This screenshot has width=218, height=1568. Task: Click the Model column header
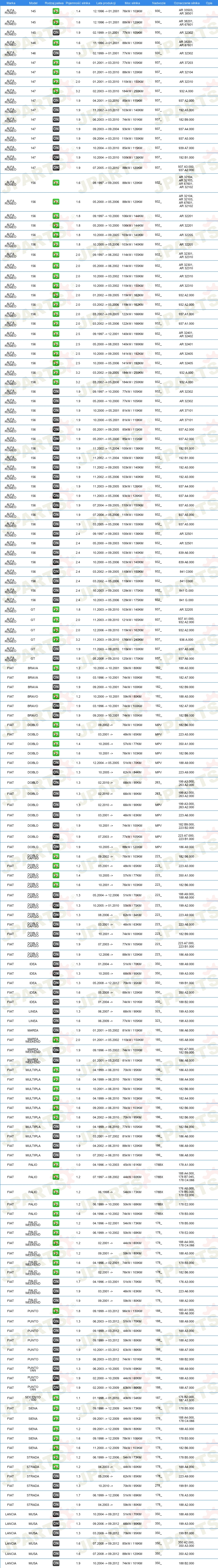point(33,3)
